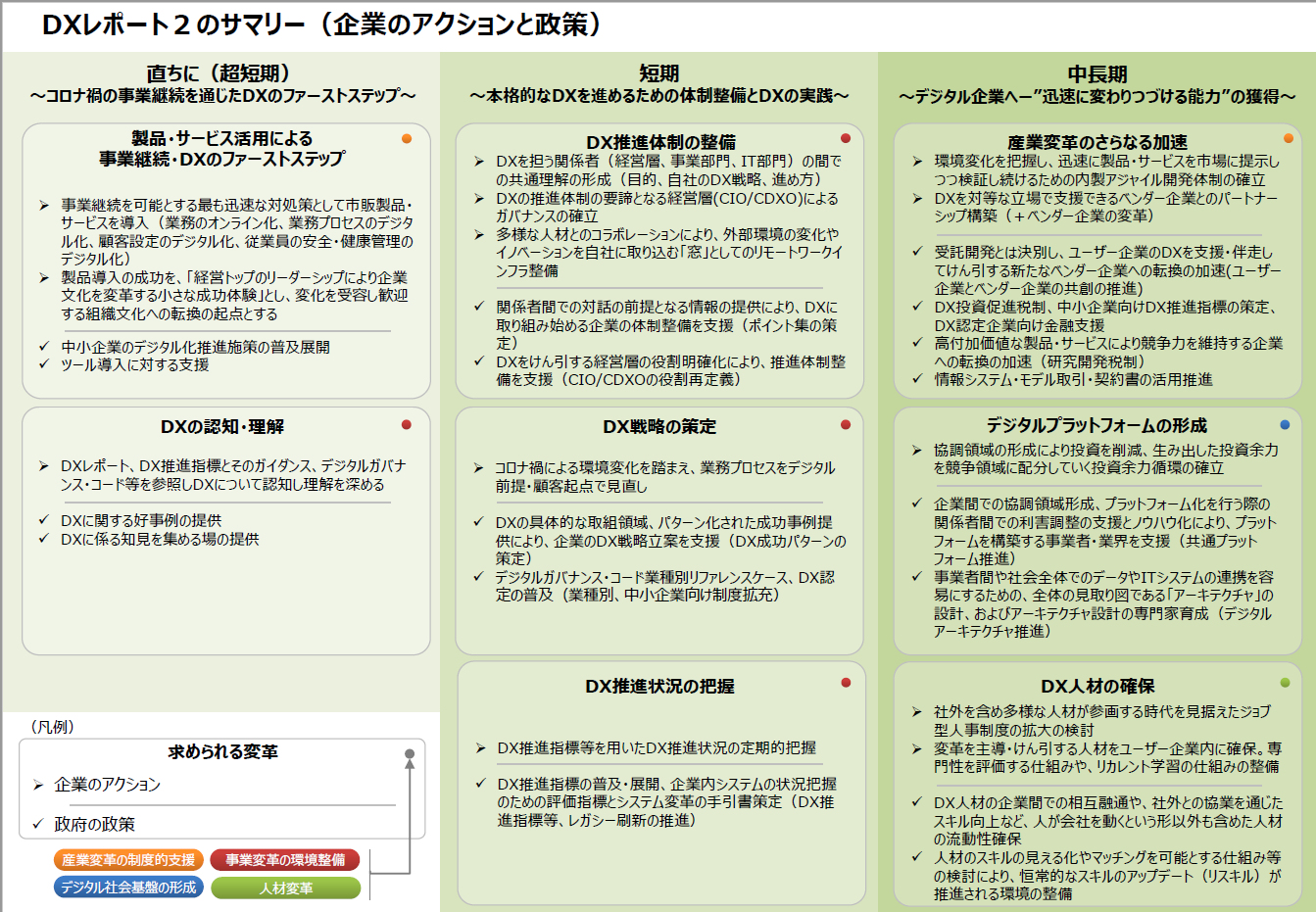The height and width of the screenshot is (912, 1316).
Task: Click the 直ちに(超短期) column heading
Action: pos(219,73)
